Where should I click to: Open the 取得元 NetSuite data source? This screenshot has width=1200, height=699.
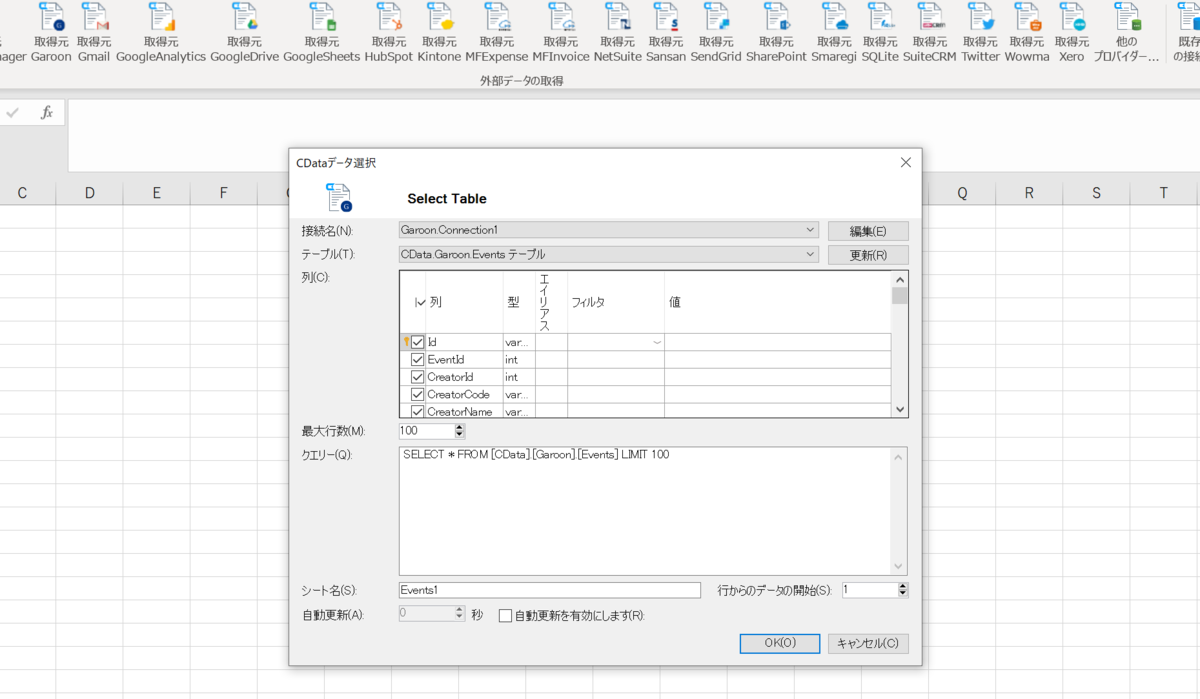point(617,33)
